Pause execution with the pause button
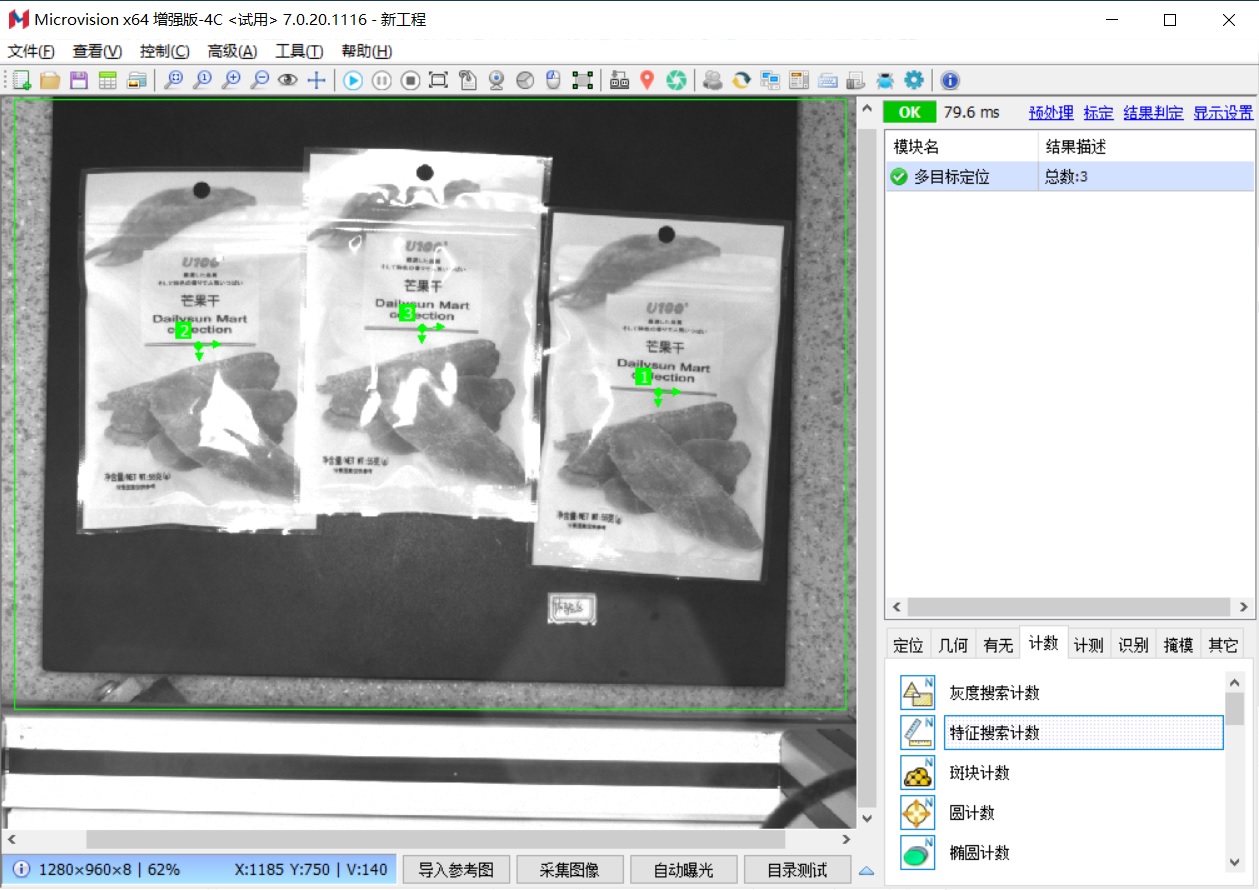Viewport: 1259px width, 890px height. (x=381, y=81)
